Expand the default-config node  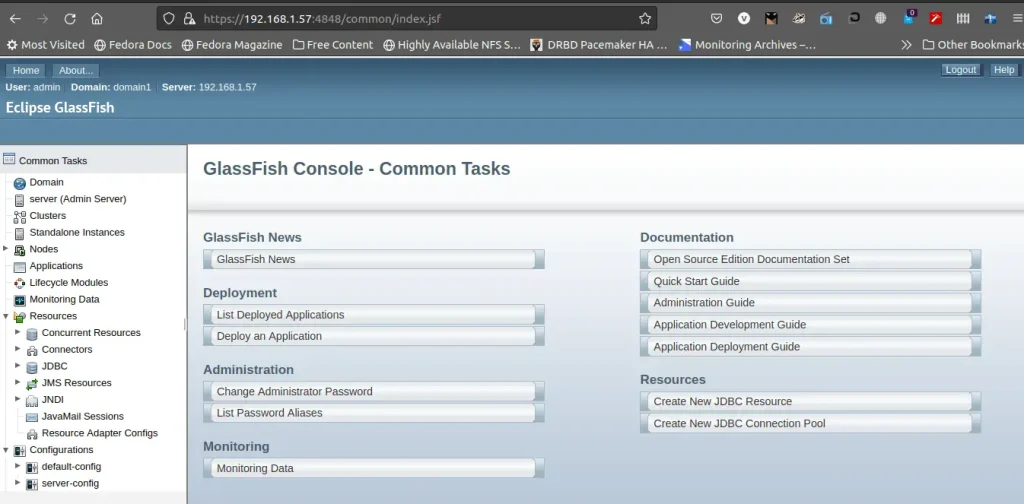18,466
